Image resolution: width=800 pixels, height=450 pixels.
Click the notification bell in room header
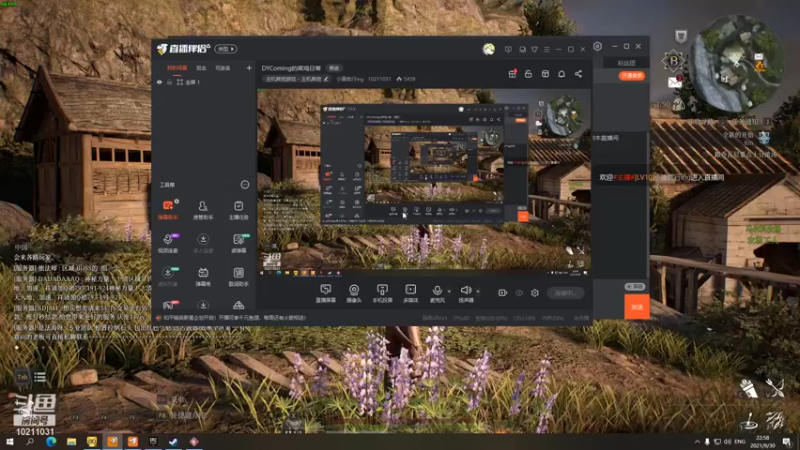561,74
